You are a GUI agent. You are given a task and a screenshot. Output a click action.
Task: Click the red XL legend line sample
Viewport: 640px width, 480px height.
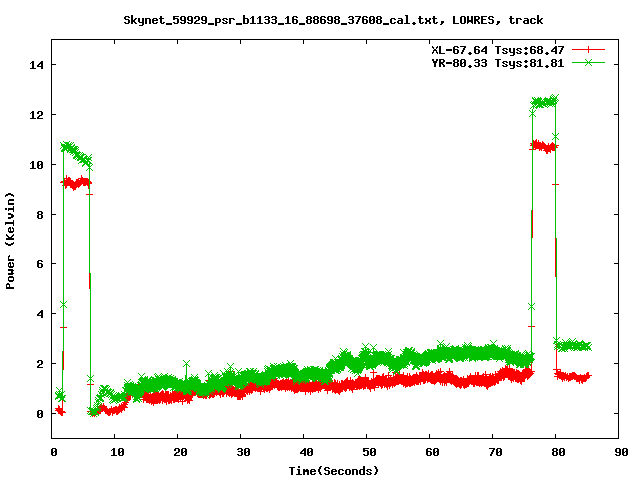(588, 50)
